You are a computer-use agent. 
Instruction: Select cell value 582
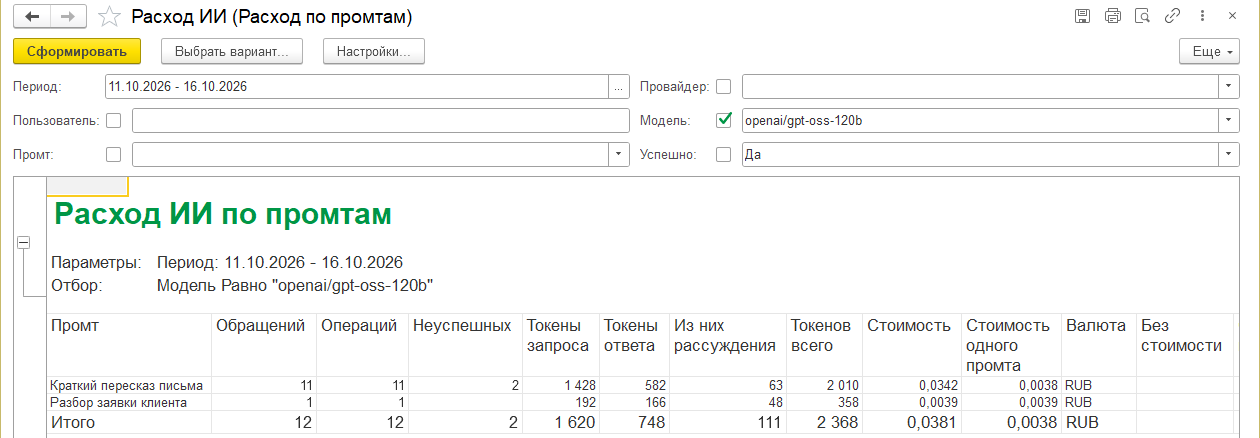tap(636, 385)
